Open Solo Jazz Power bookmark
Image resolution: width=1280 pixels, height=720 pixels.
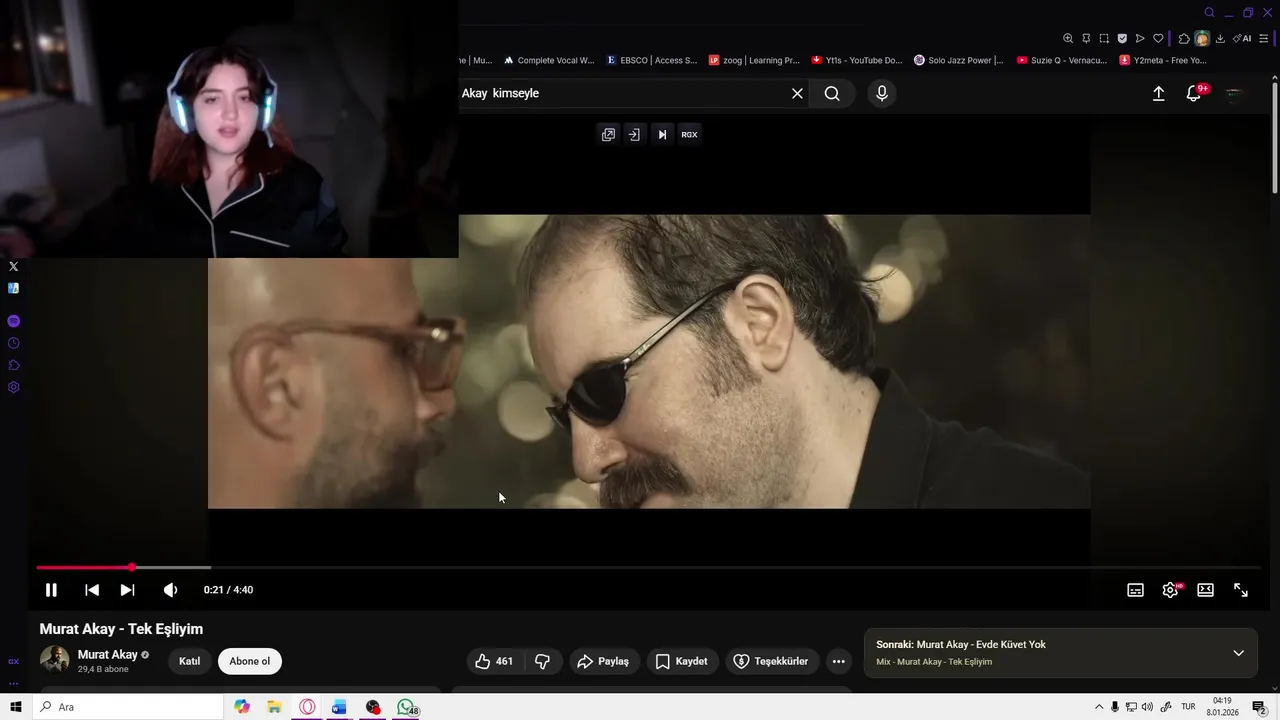coord(959,60)
